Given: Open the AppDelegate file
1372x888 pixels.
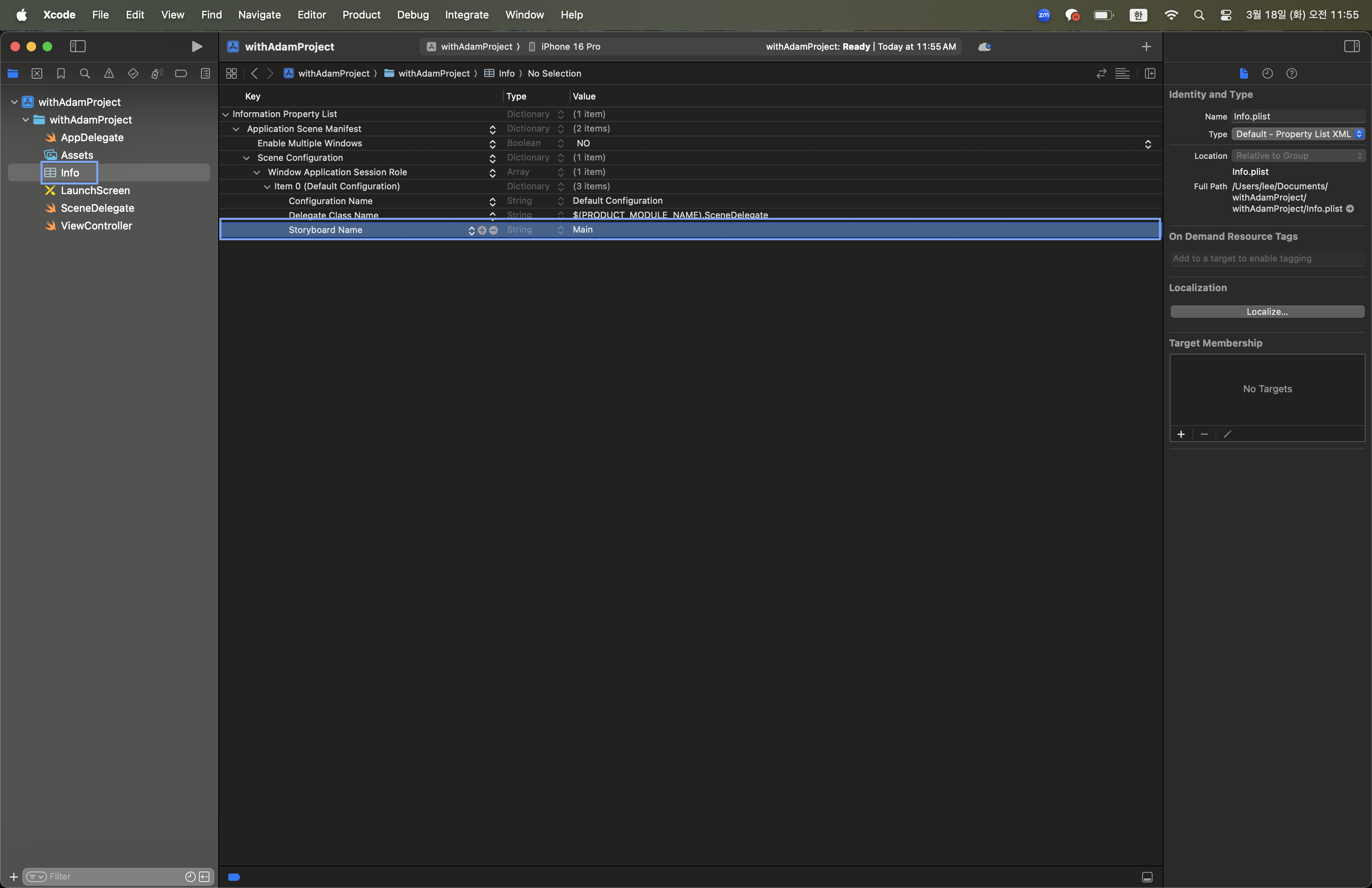Looking at the screenshot, I should [x=92, y=137].
